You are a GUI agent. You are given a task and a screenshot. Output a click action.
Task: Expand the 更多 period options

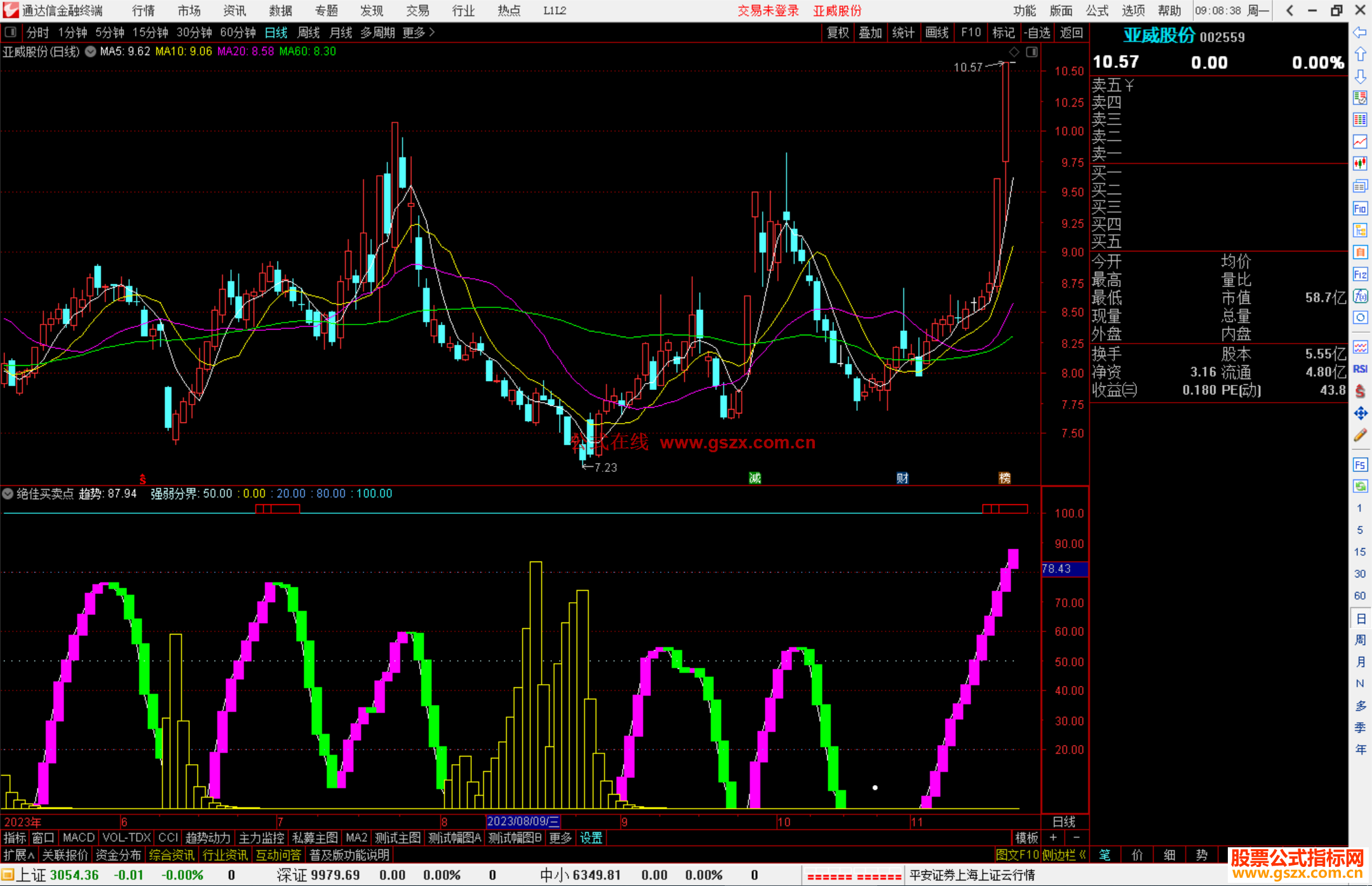coord(418,32)
